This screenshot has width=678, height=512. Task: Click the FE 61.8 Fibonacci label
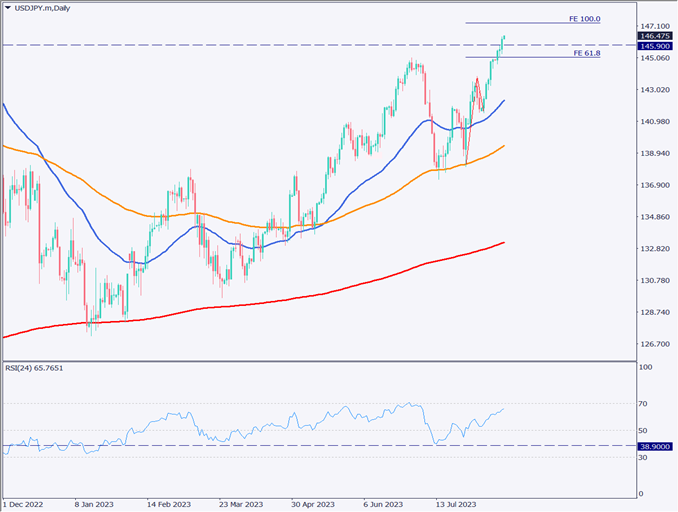[586, 53]
